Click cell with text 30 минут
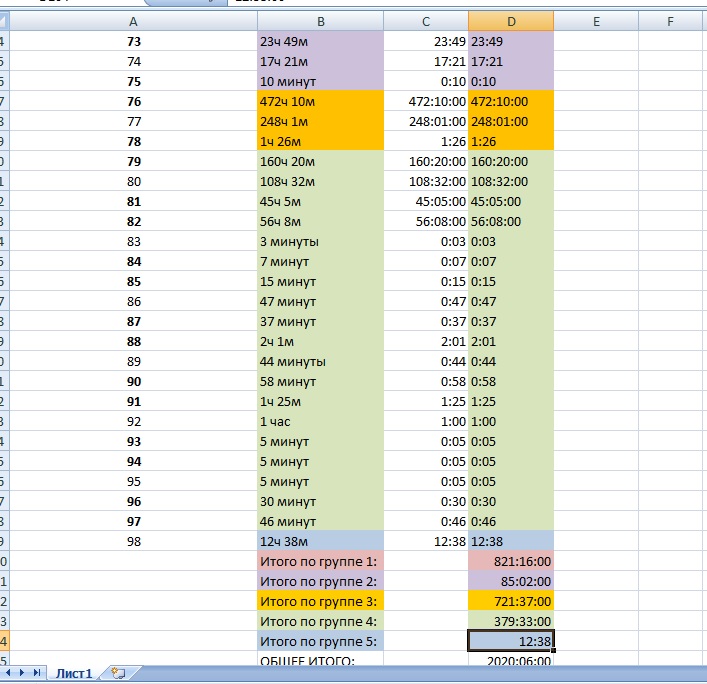707x684 pixels. (x=321, y=501)
